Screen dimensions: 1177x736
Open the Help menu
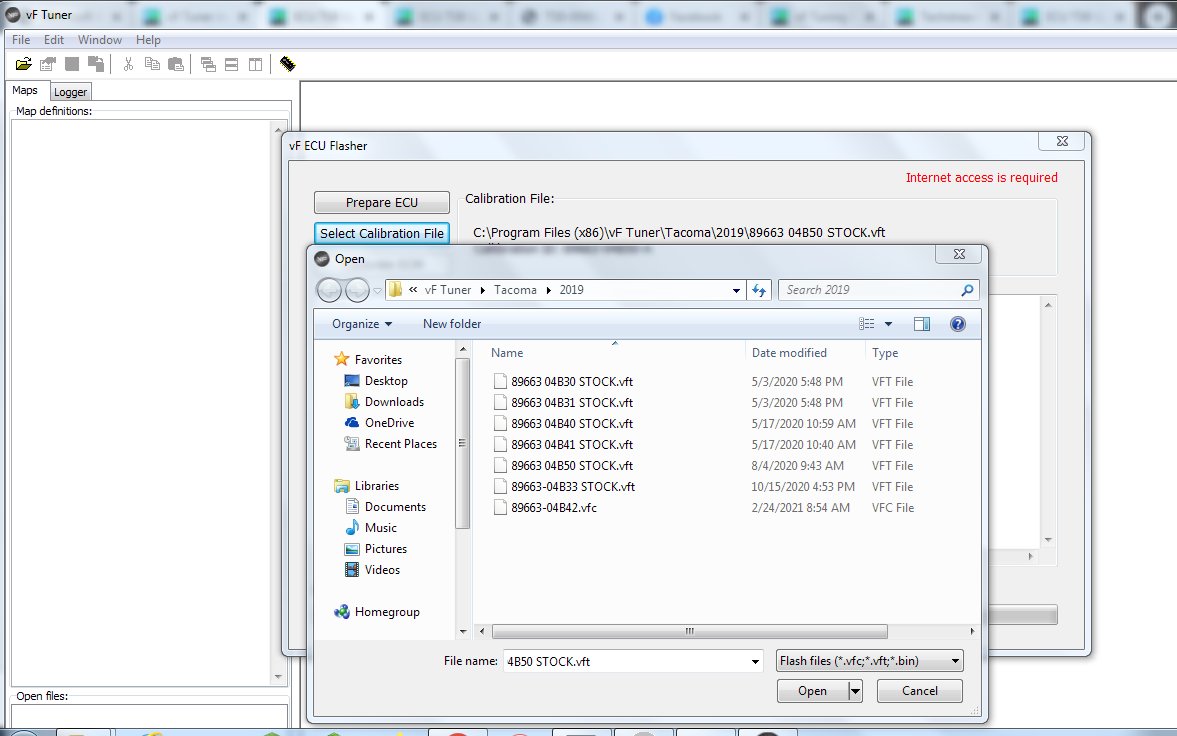[148, 40]
